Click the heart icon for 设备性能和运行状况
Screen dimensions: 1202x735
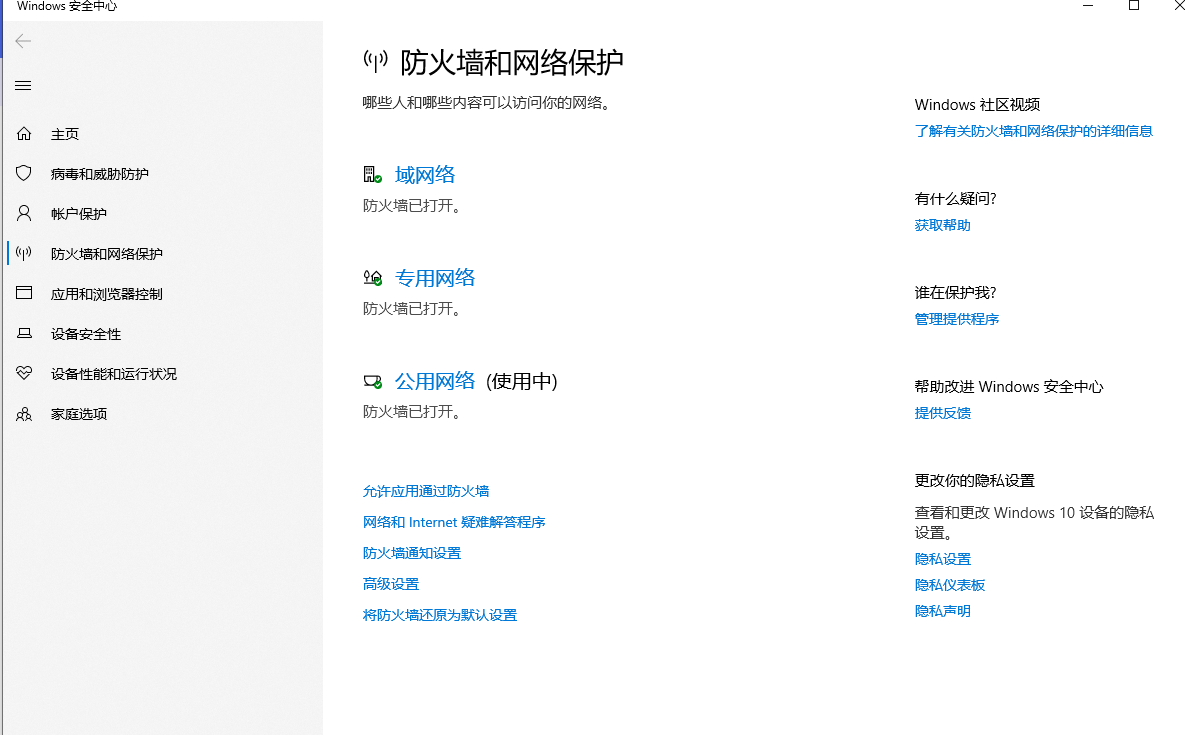pyautogui.click(x=24, y=373)
